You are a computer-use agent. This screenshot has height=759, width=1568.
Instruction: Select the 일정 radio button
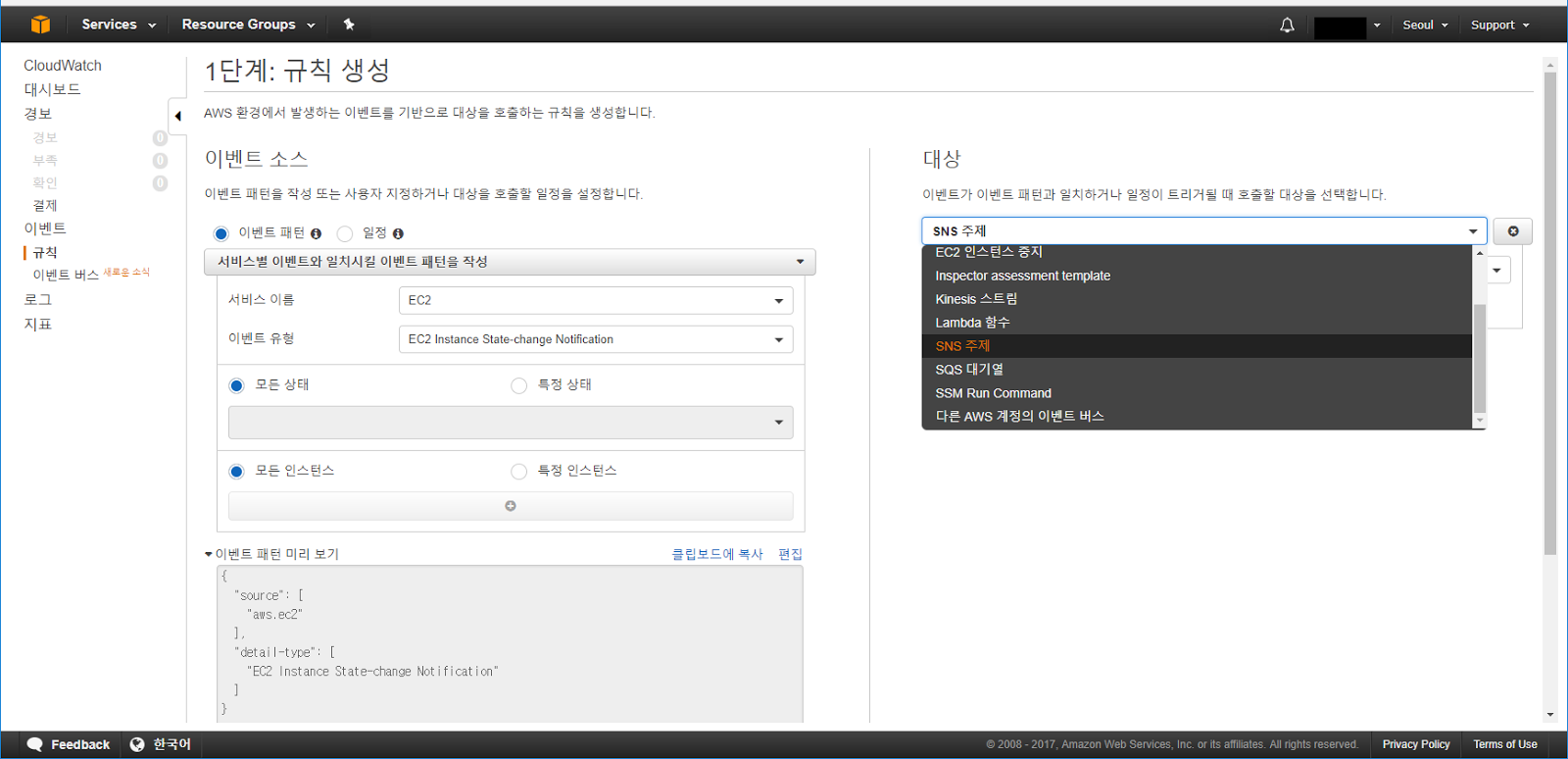pyautogui.click(x=345, y=233)
